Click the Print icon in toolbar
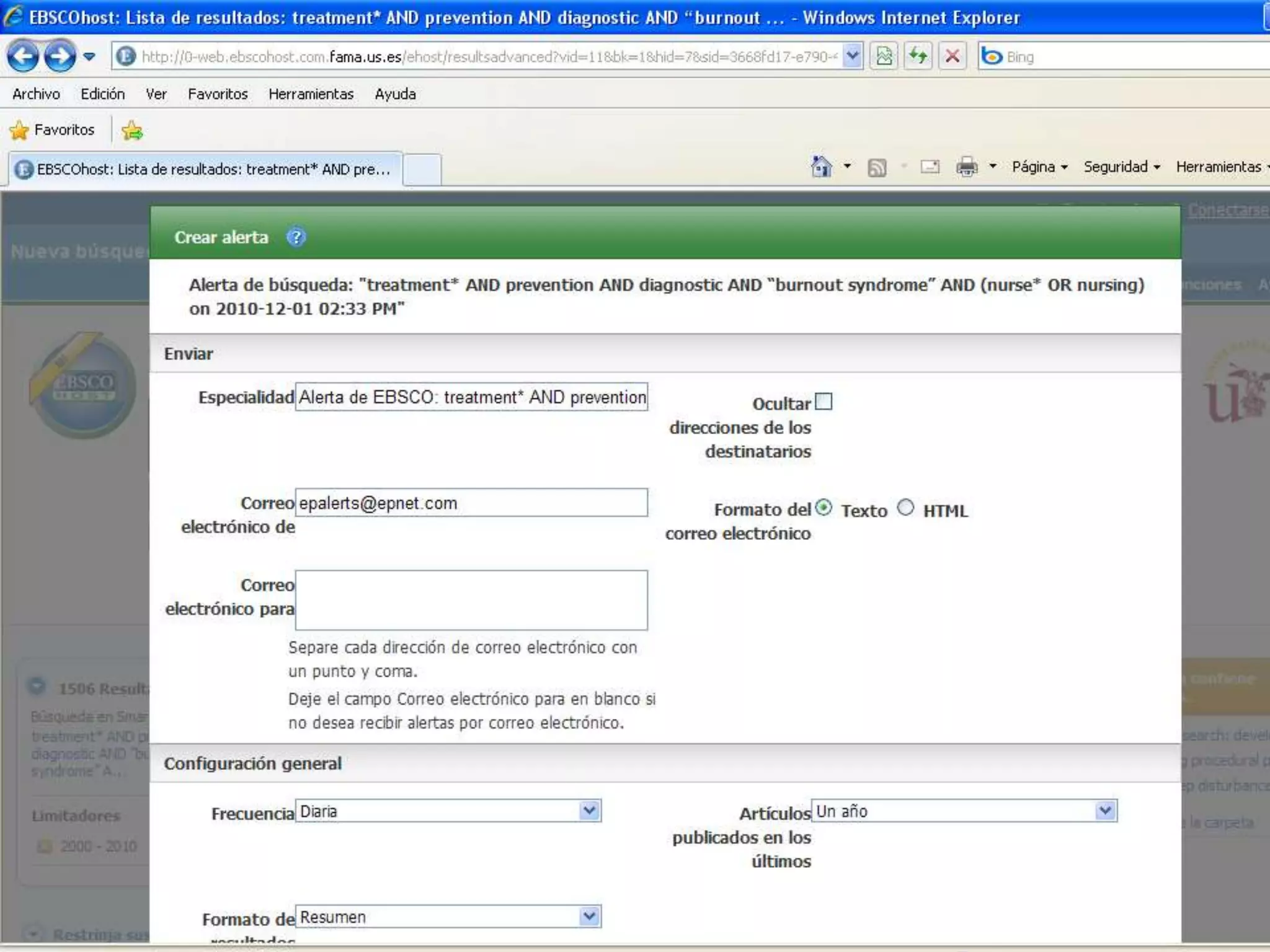The image size is (1270, 952). pos(967,167)
